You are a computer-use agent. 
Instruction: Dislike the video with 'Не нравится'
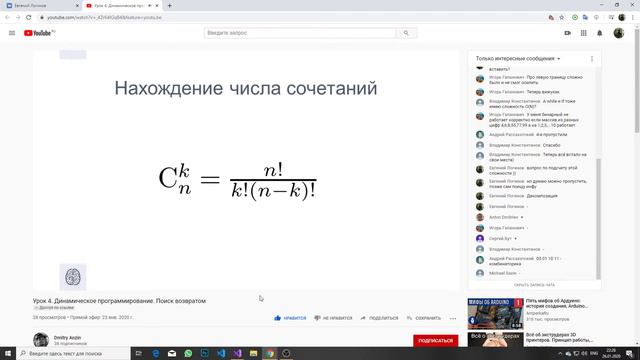click(333, 318)
